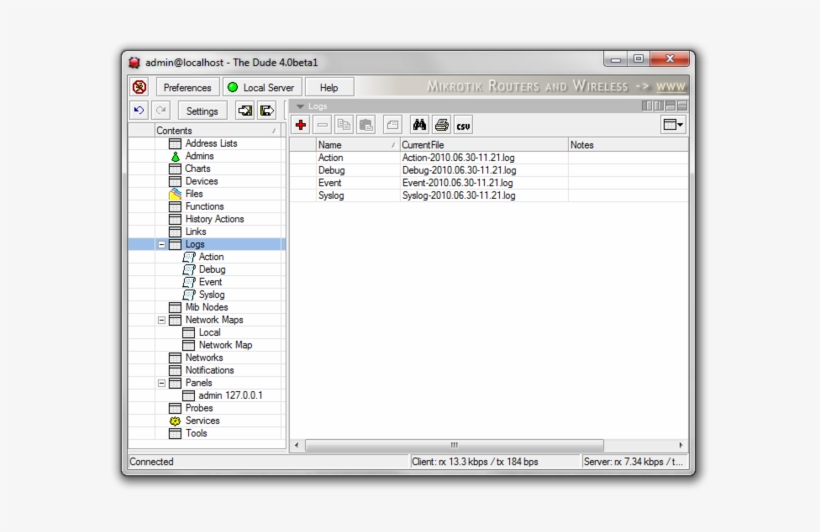
Task: Click the remove (minus) toolbar icon
Action: tap(323, 125)
